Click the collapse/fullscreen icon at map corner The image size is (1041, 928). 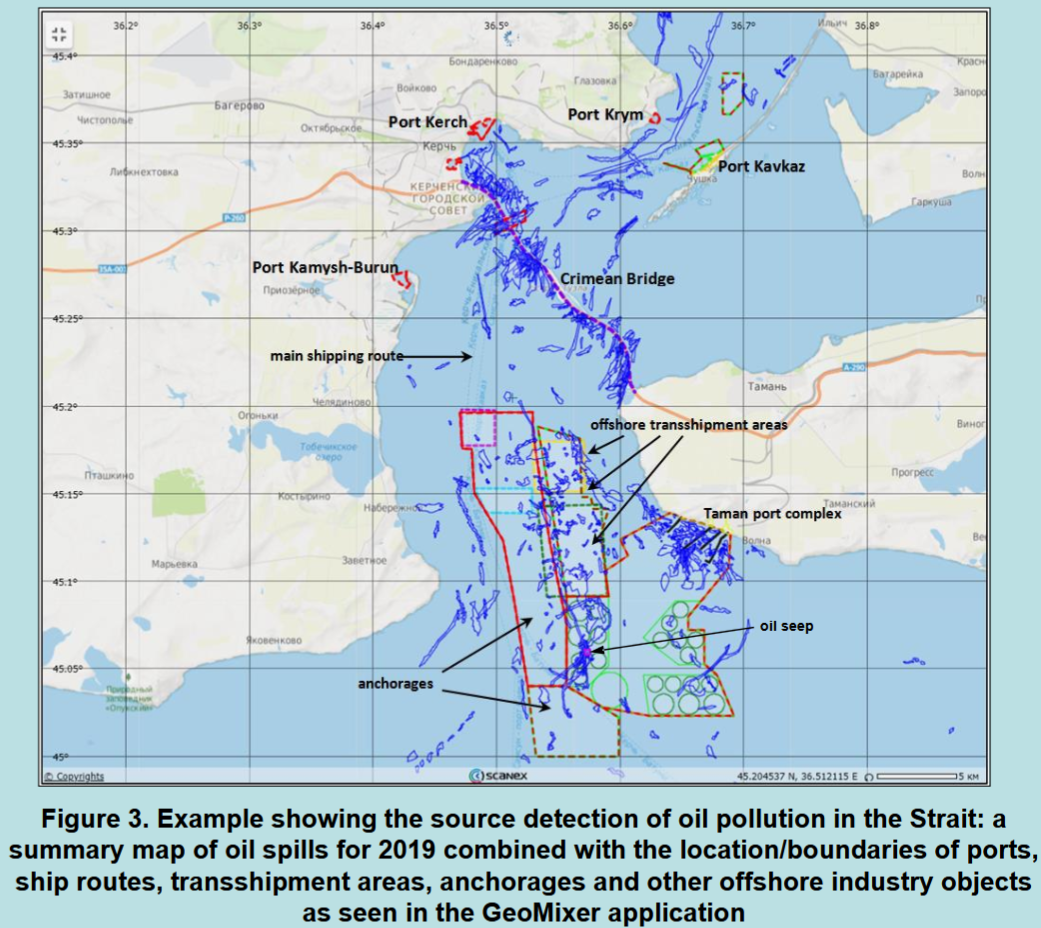click(x=59, y=34)
